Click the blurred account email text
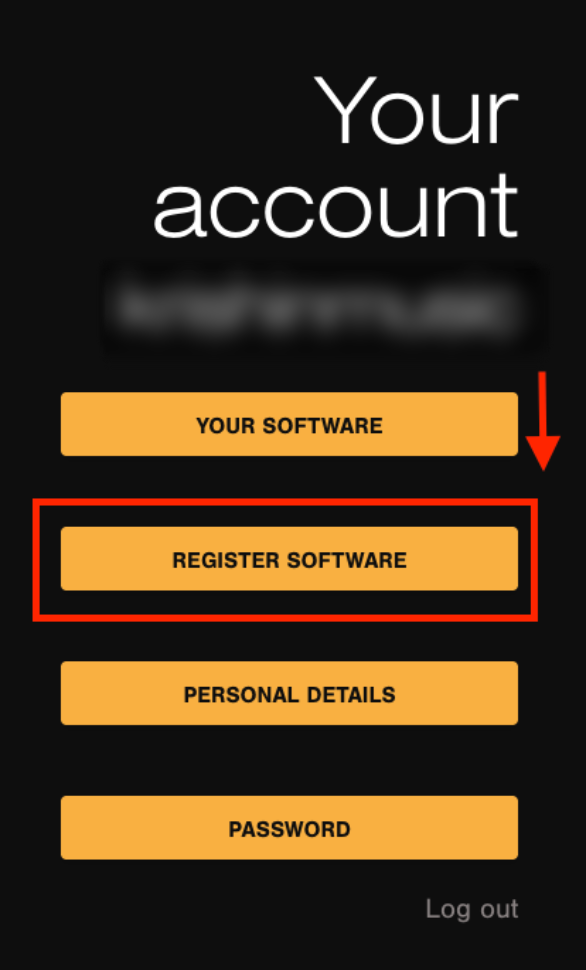Image resolution: width=586 pixels, height=970 pixels. click(319, 307)
